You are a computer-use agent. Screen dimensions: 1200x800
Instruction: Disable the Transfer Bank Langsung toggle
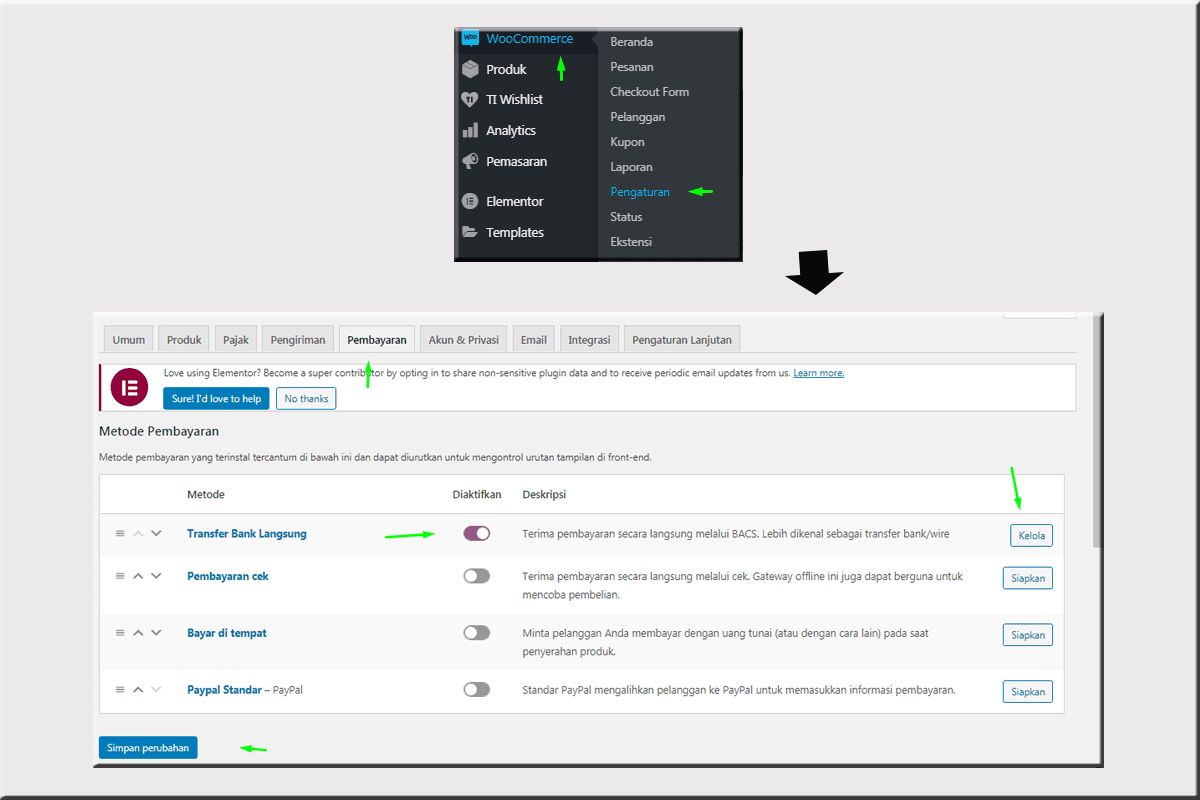click(477, 534)
